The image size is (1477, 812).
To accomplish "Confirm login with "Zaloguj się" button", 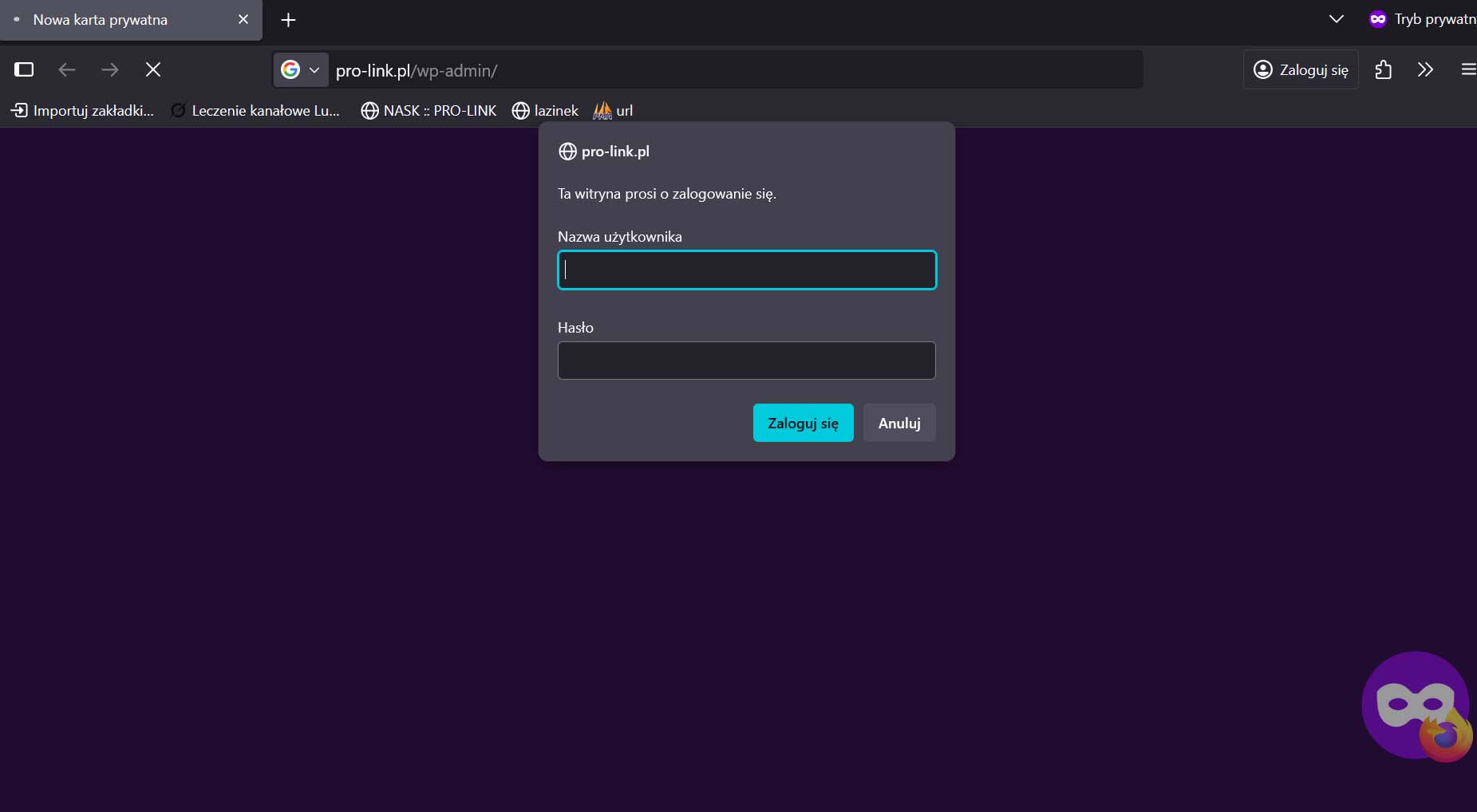I will (802, 423).
